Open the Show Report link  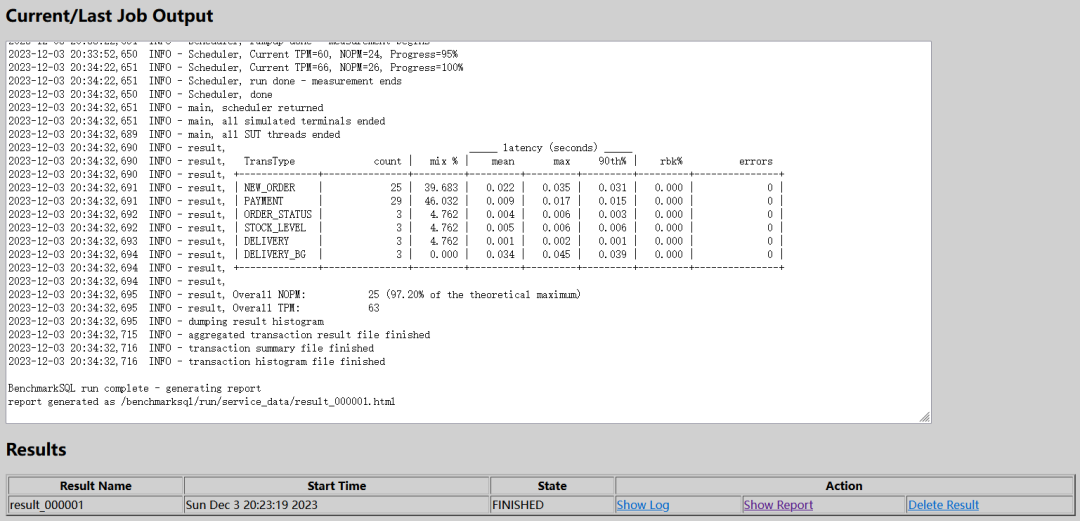[x=778, y=505]
